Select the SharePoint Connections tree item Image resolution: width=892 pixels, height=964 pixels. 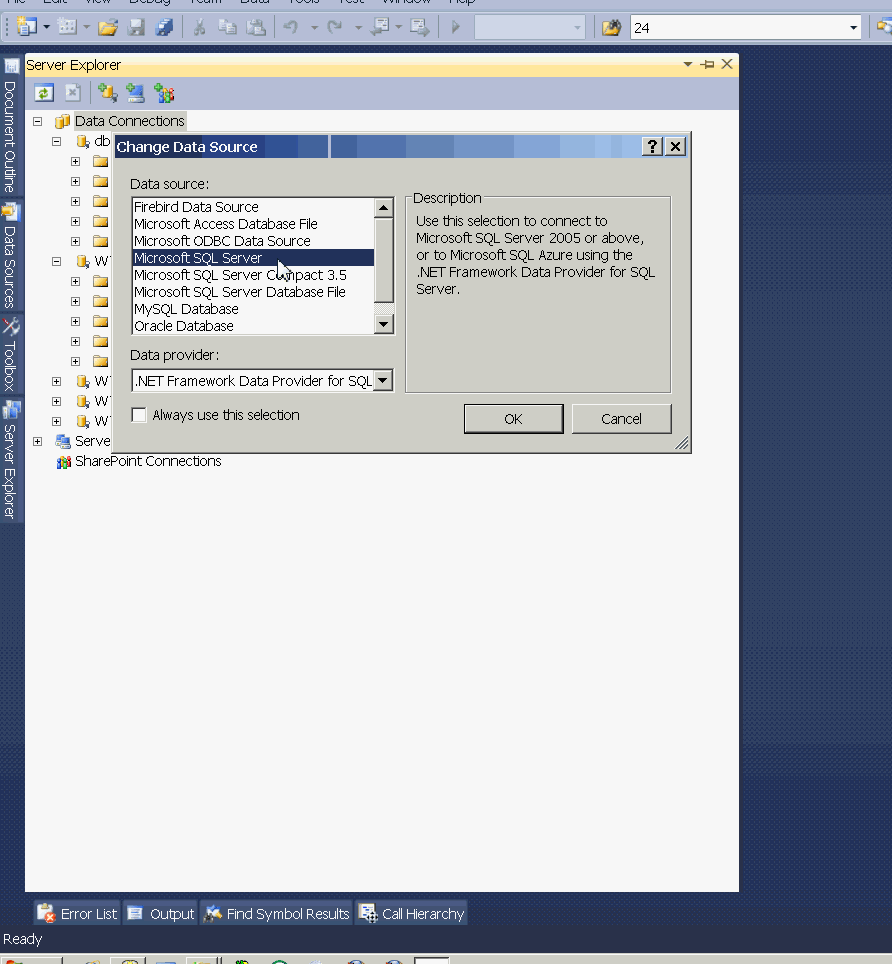pyautogui.click(x=148, y=461)
